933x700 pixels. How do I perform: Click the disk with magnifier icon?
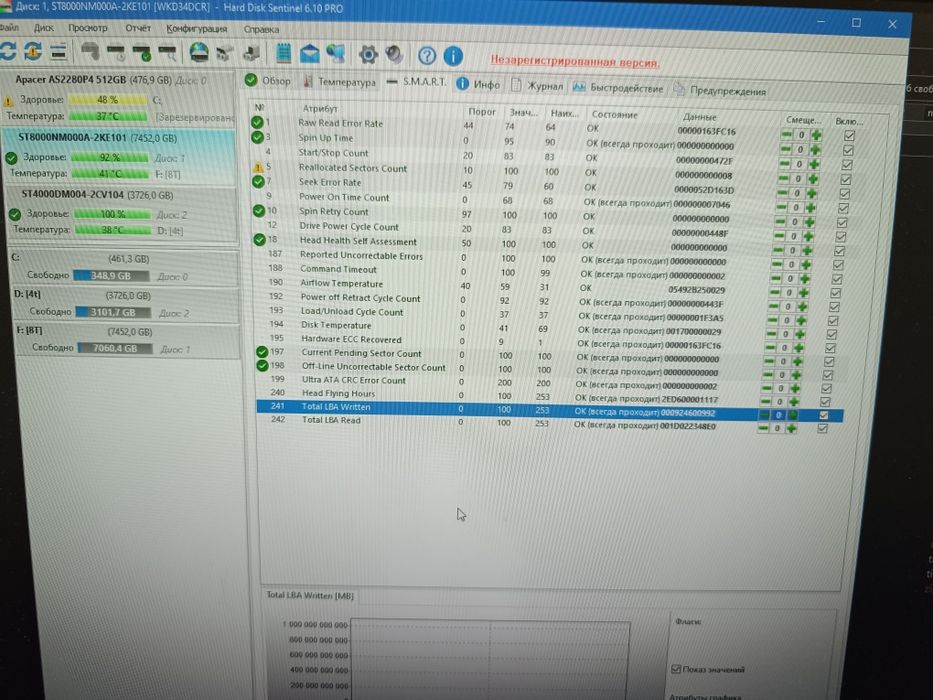[x=168, y=54]
